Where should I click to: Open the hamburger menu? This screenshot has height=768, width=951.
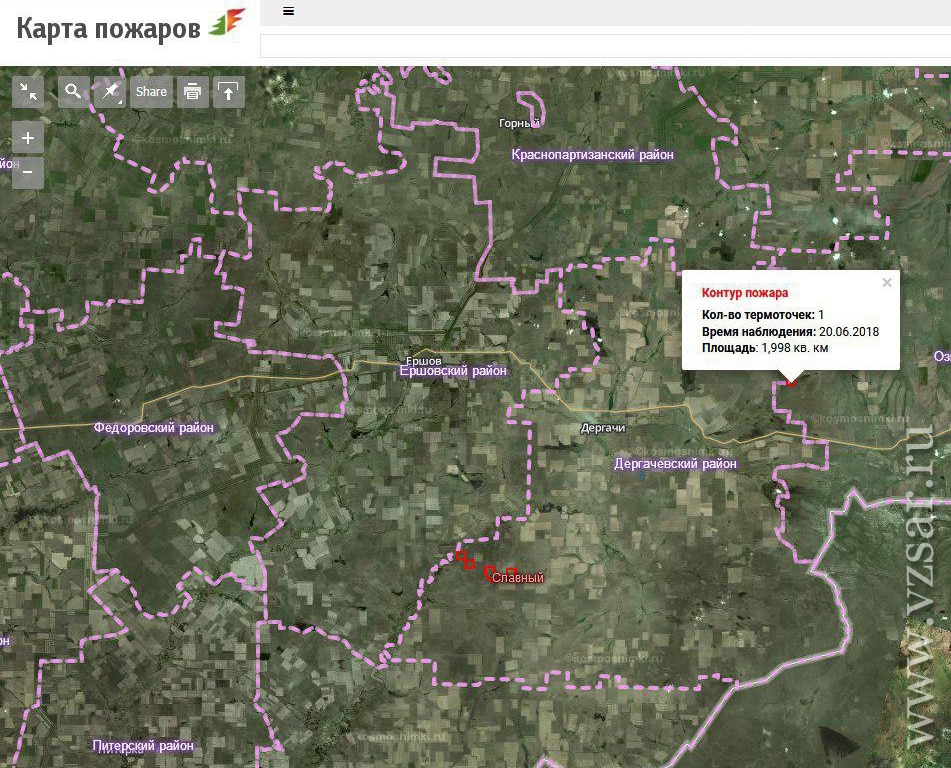[289, 11]
